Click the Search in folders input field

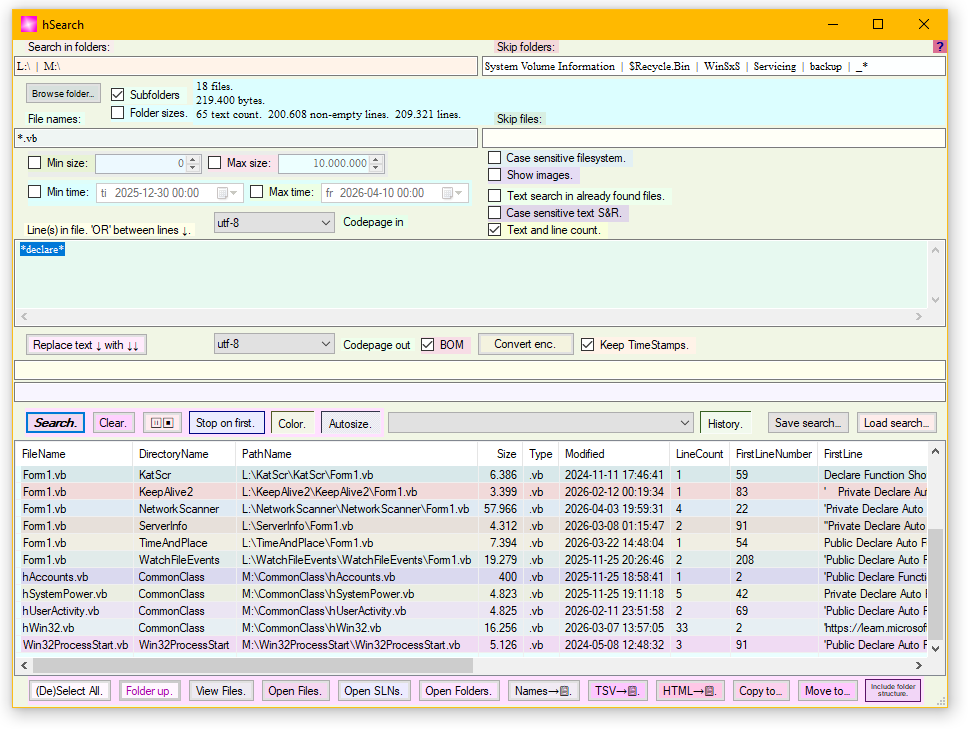click(x=246, y=66)
